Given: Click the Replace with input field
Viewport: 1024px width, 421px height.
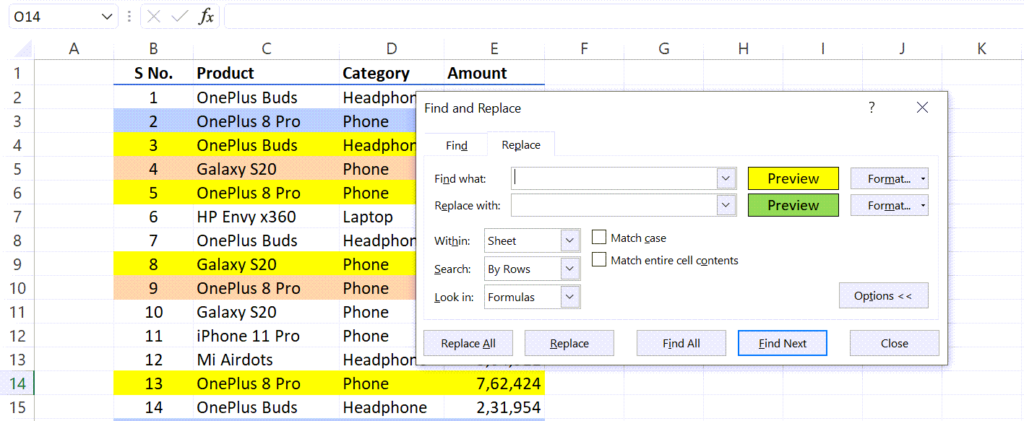Looking at the screenshot, I should [x=615, y=205].
